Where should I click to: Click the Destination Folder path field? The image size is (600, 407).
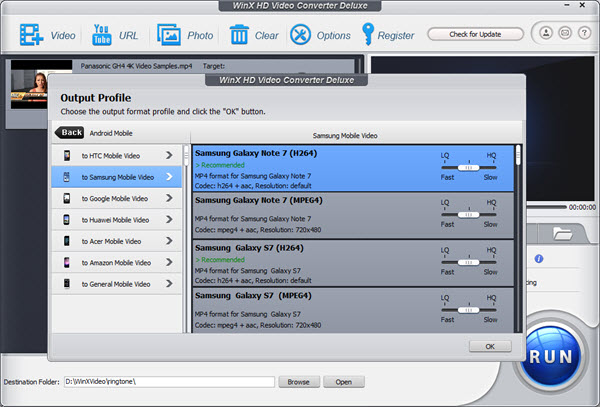169,382
